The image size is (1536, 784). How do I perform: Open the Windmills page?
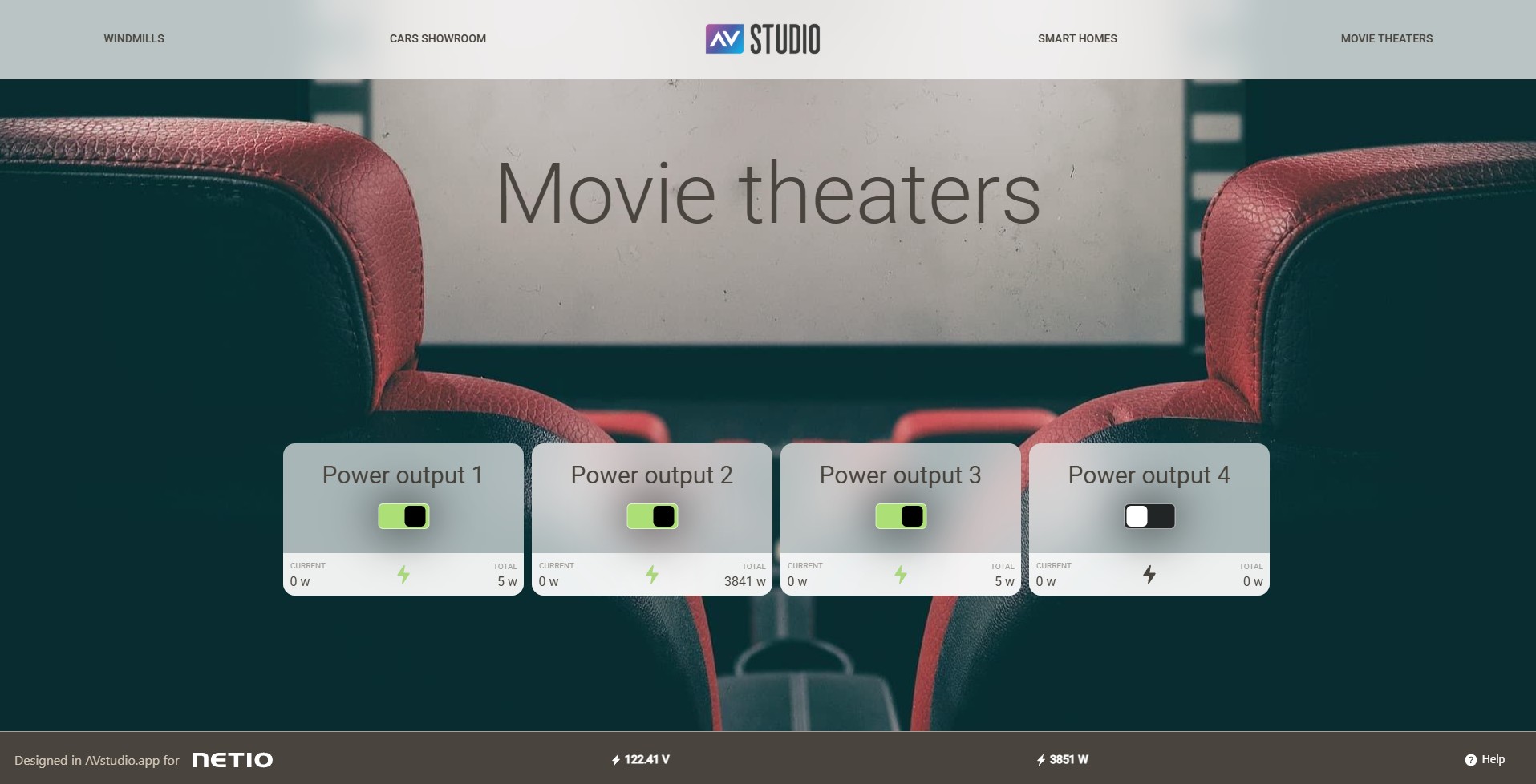pos(134,38)
